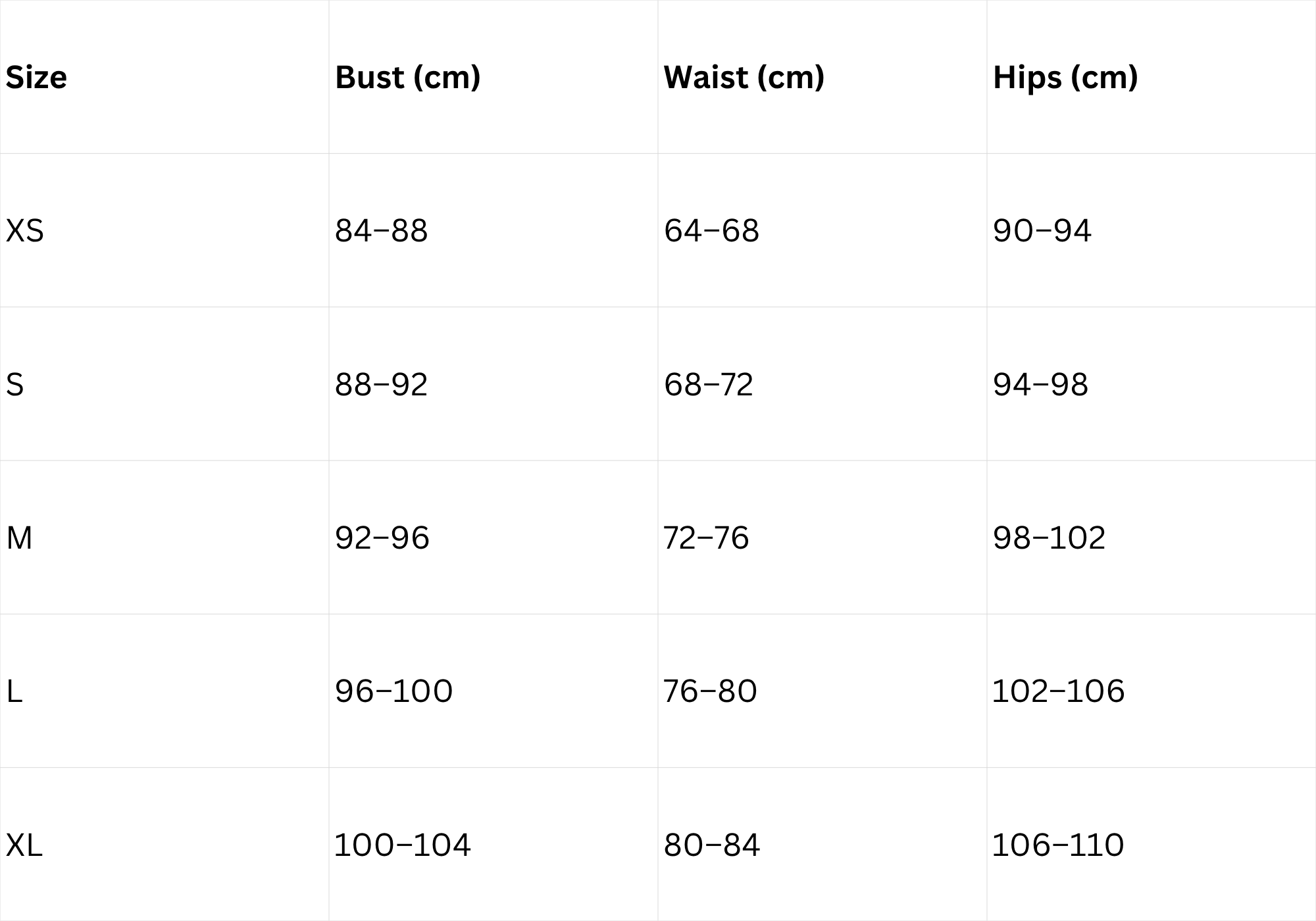Select the XL hips value 106–110
This screenshot has width=1316, height=921.
click(x=1057, y=845)
